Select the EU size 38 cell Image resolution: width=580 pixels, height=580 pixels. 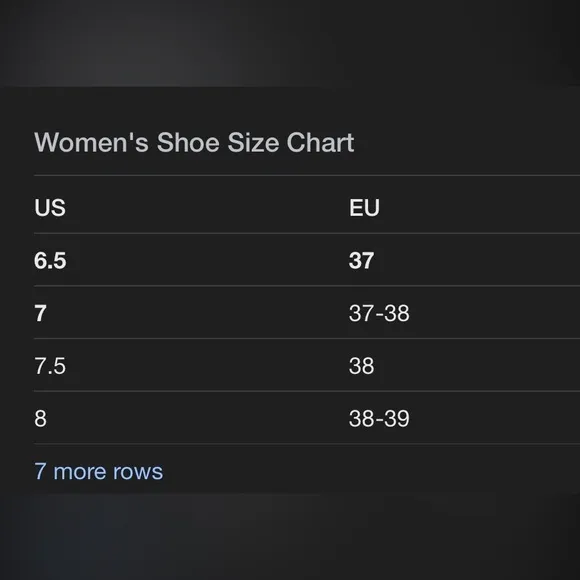click(361, 366)
